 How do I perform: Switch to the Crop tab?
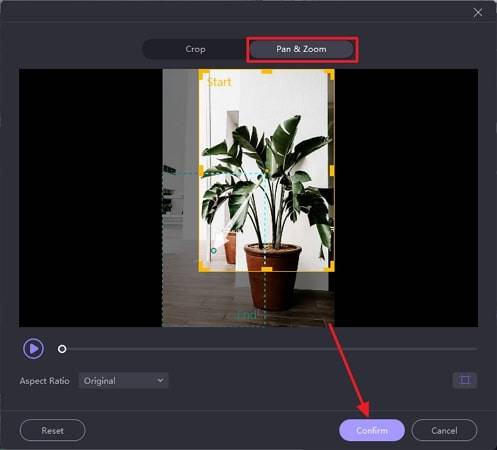click(x=195, y=49)
